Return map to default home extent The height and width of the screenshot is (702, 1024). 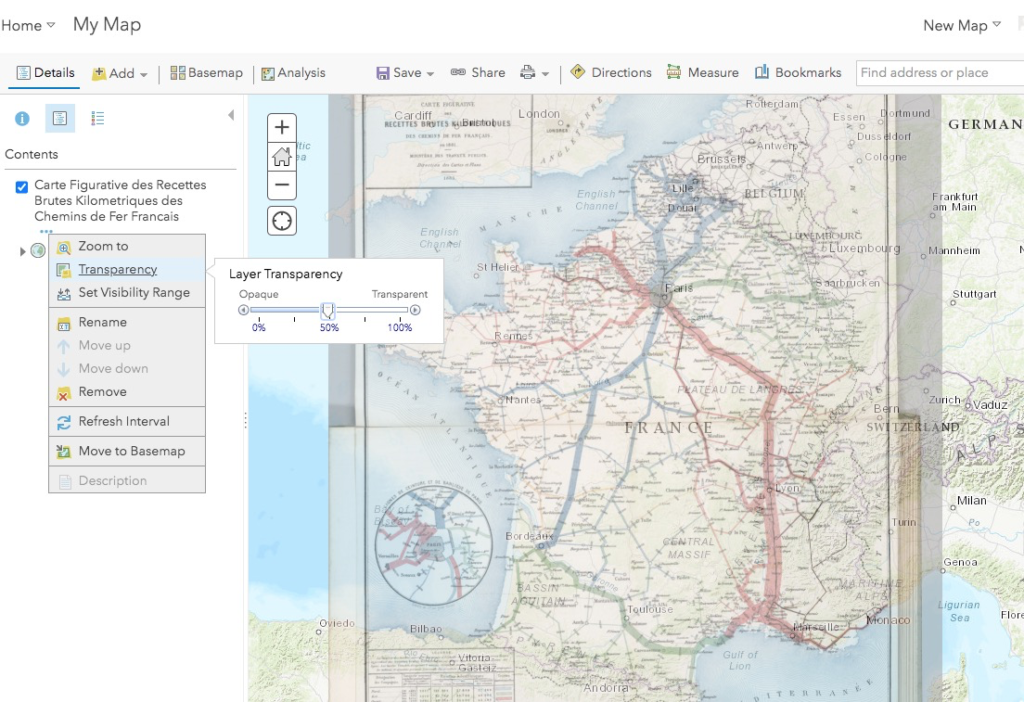[x=282, y=156]
